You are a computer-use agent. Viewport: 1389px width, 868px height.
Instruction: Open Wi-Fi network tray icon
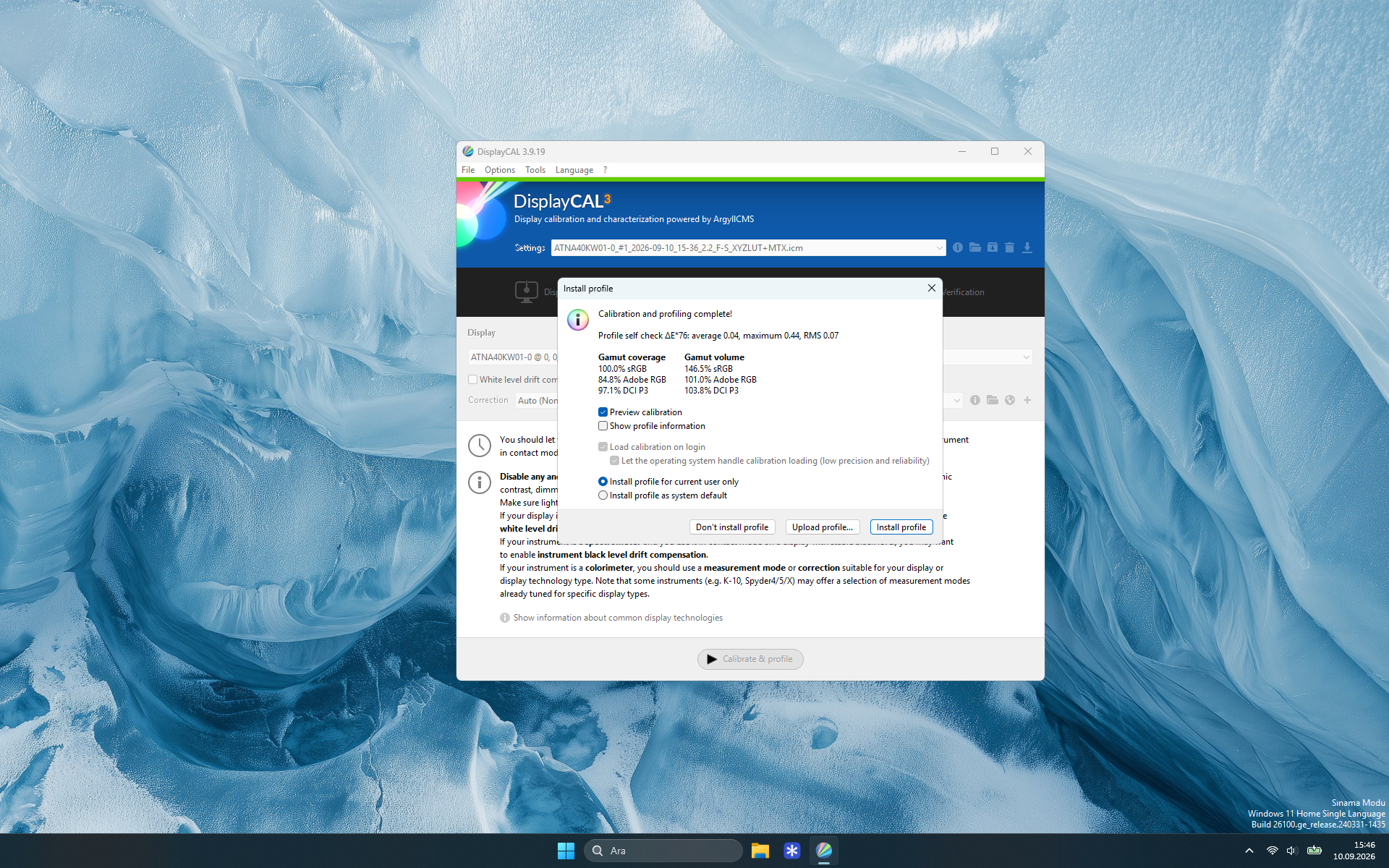coord(1272,851)
